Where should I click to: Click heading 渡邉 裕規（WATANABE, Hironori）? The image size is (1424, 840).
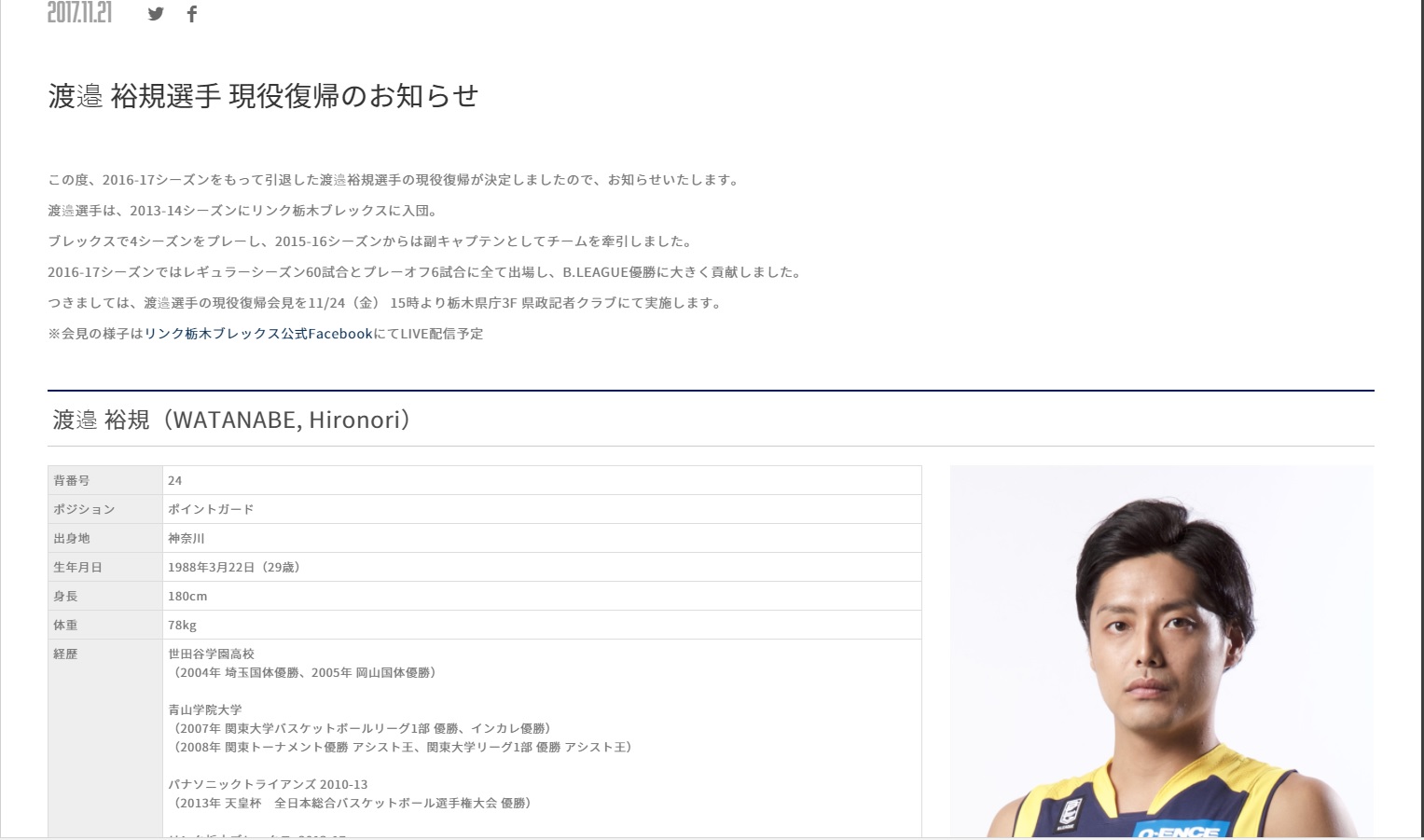click(x=232, y=420)
